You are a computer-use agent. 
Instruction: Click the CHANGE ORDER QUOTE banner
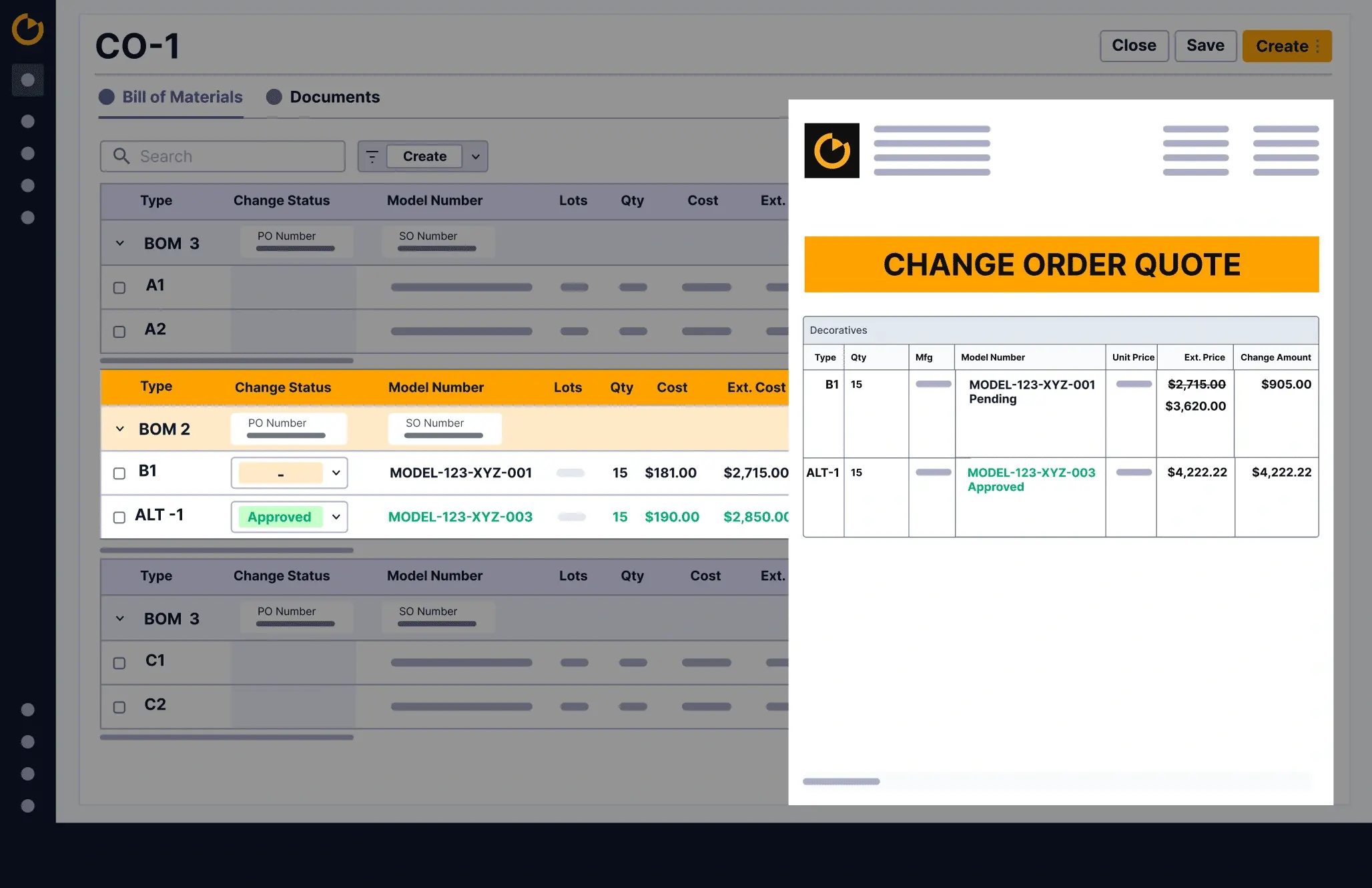coord(1061,264)
